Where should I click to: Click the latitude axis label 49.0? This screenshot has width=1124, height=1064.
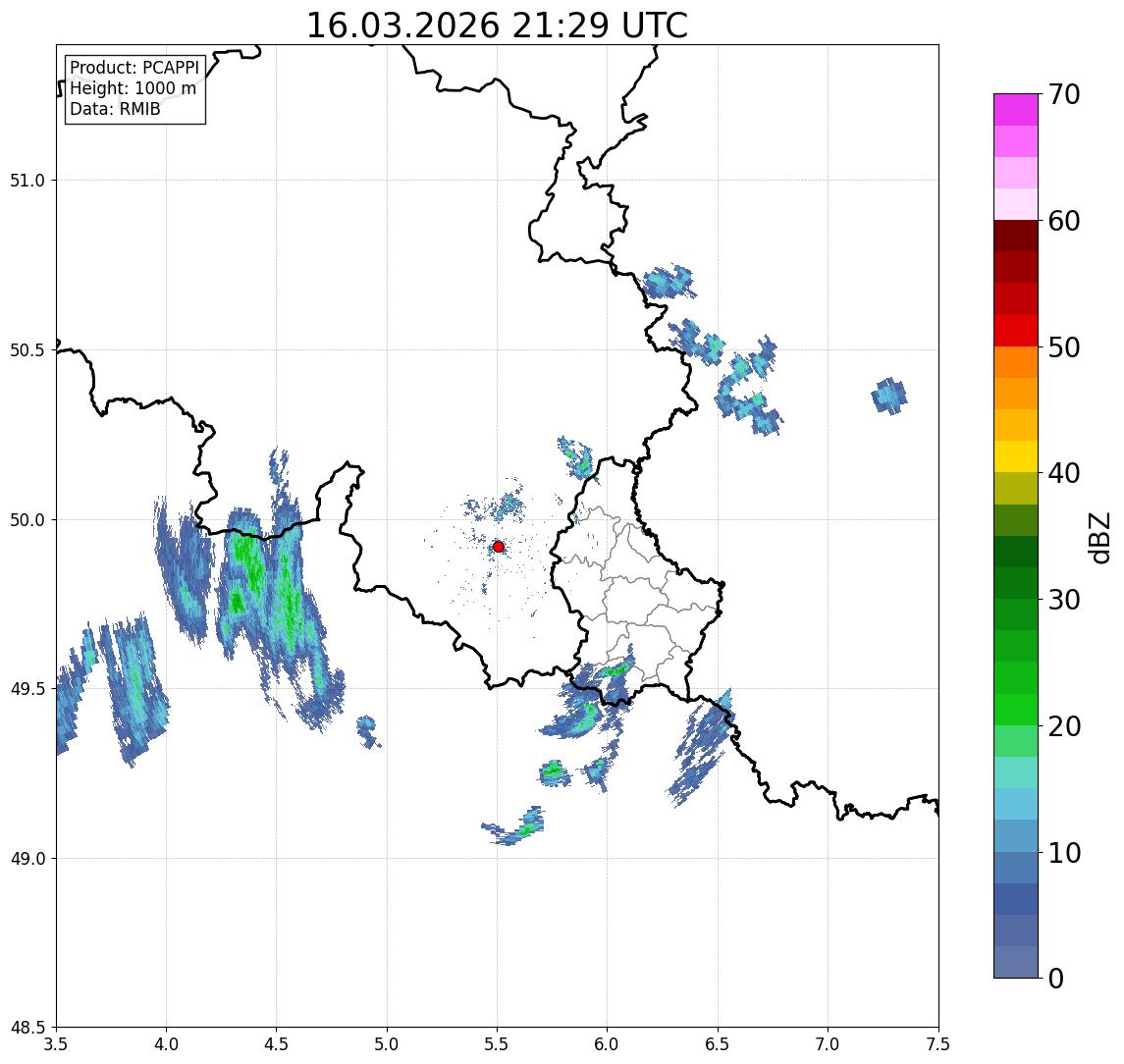coord(27,858)
